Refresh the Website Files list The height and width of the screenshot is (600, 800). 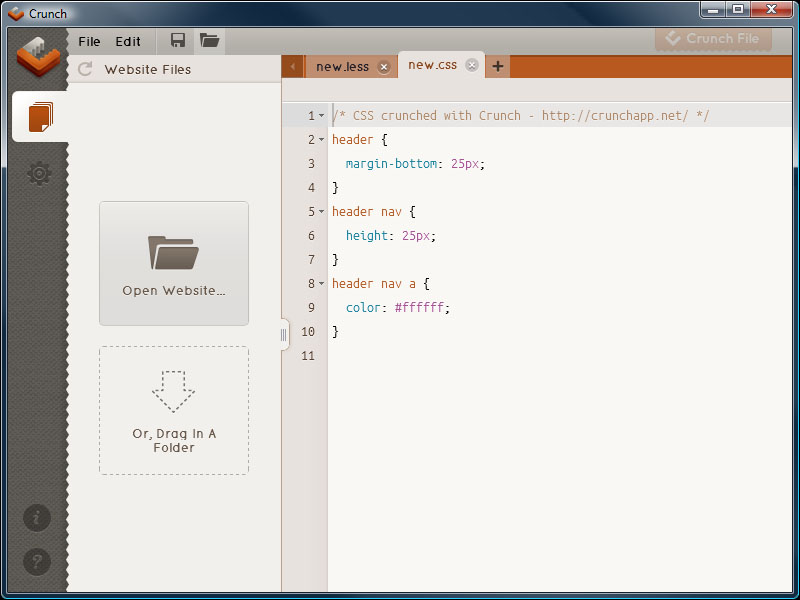coord(85,69)
